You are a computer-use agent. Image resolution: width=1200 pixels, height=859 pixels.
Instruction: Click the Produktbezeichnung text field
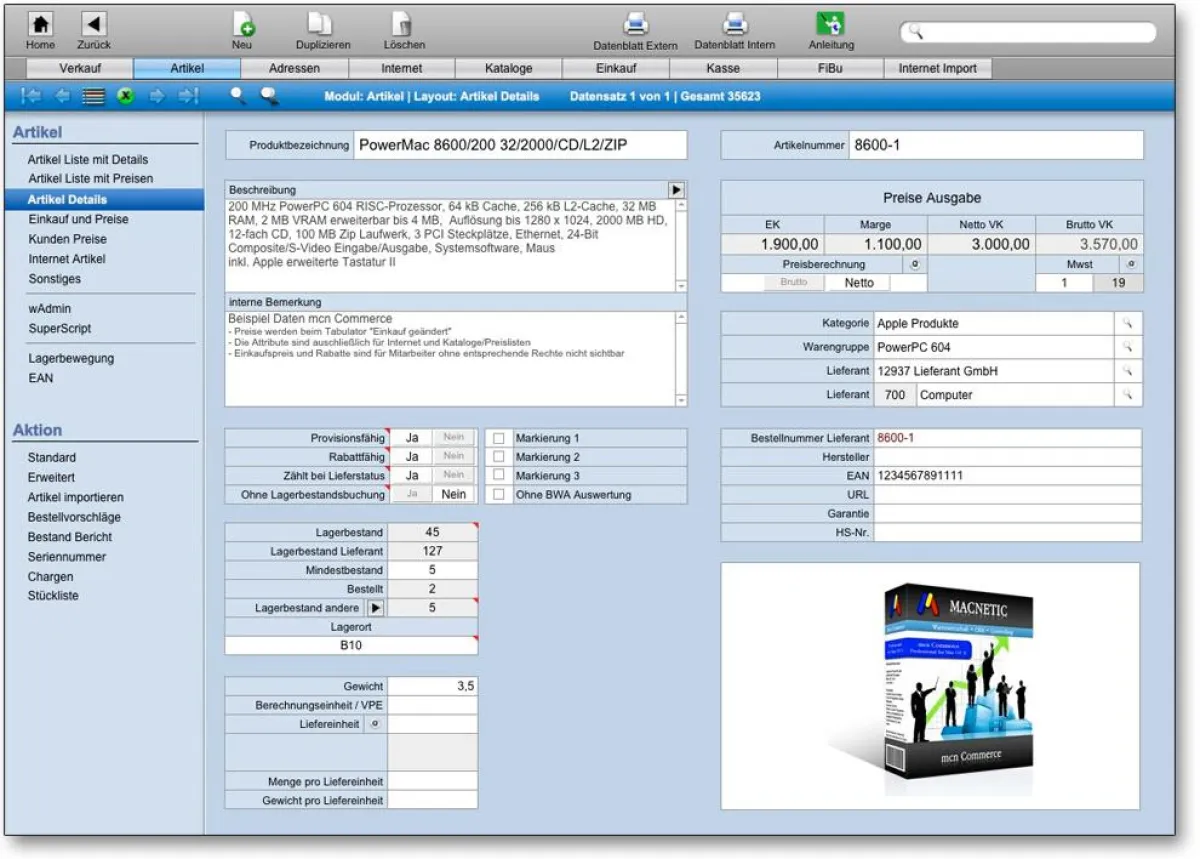[x=520, y=145]
